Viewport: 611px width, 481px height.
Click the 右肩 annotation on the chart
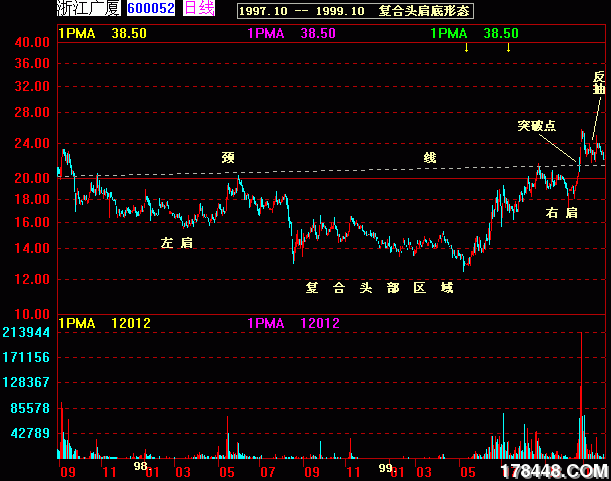pos(561,212)
